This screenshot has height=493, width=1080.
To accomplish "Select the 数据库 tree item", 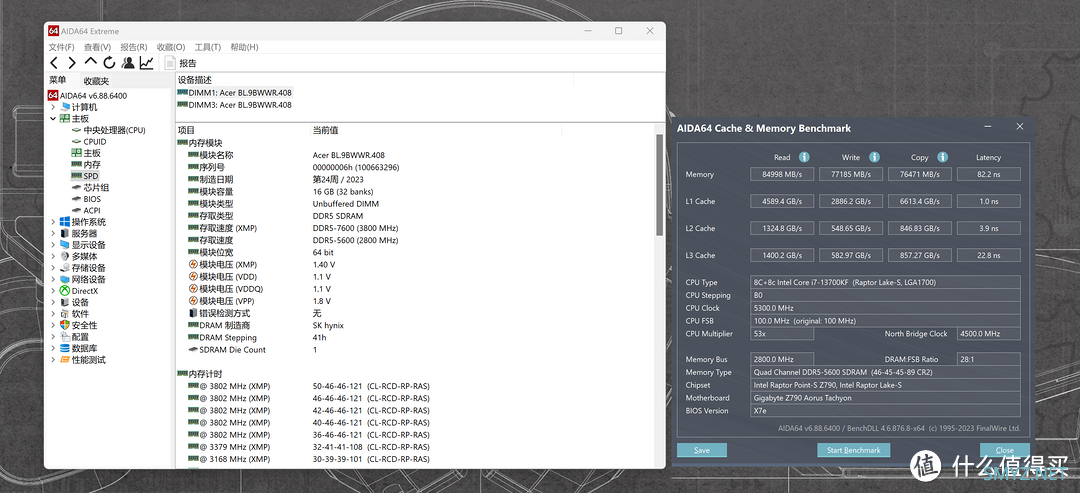I will (x=79, y=348).
